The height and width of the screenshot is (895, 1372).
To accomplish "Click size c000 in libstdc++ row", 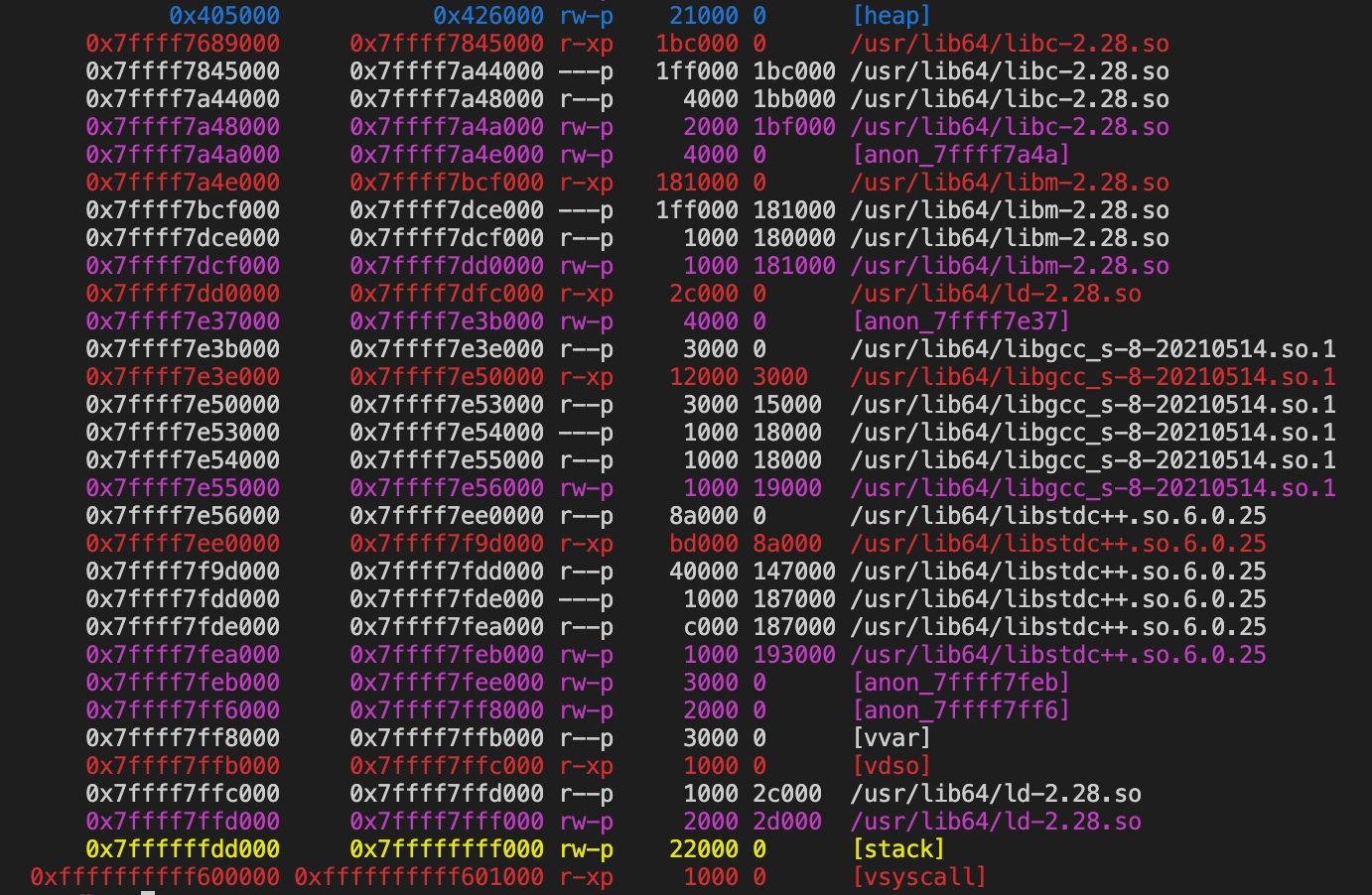I will 711,627.
